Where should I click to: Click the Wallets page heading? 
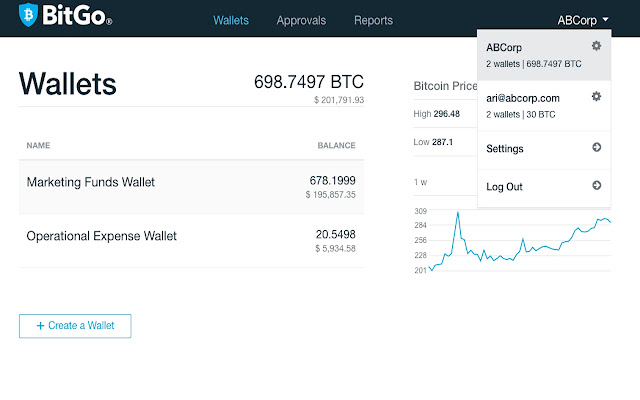click(x=68, y=84)
